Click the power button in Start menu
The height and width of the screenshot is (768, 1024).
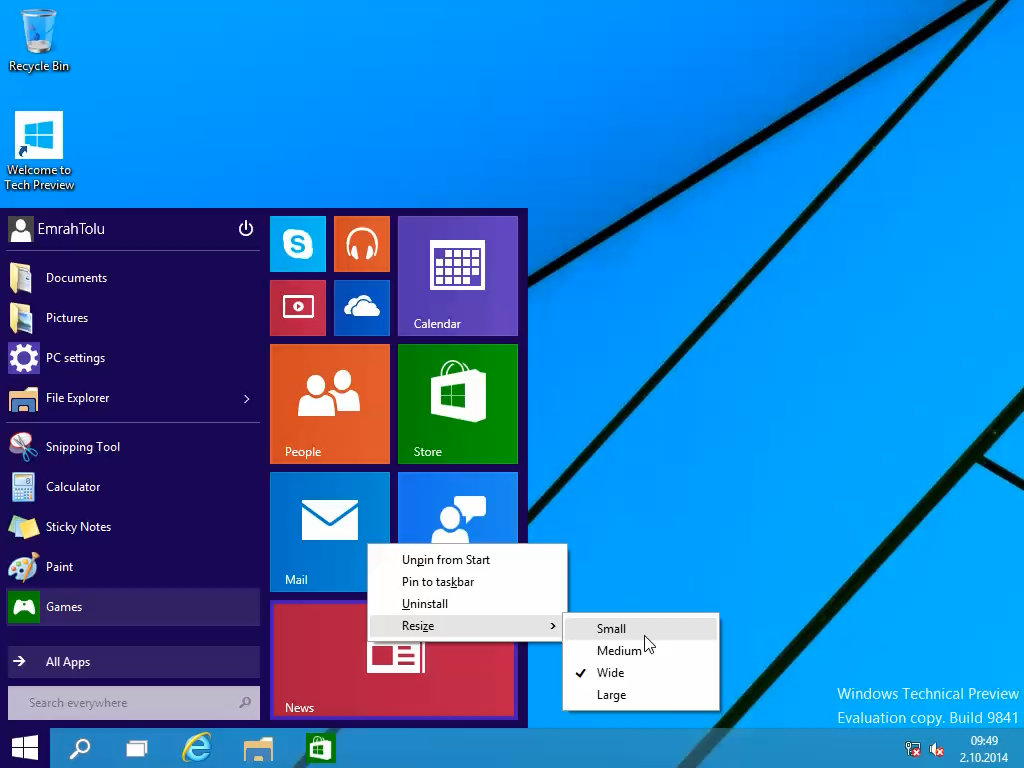(x=246, y=229)
